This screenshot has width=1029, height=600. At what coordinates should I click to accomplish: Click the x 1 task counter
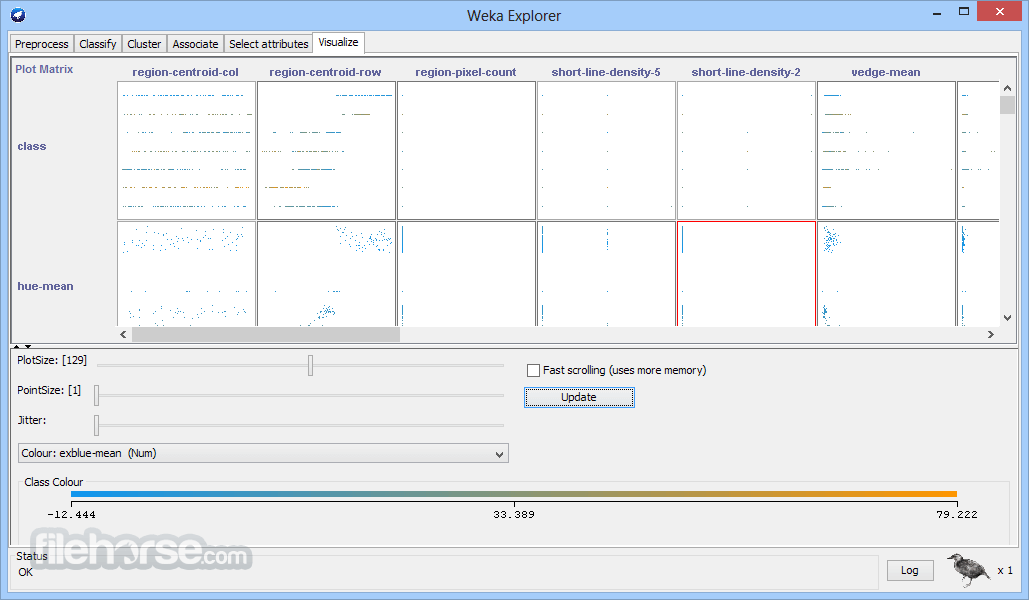pyautogui.click(x=1005, y=570)
